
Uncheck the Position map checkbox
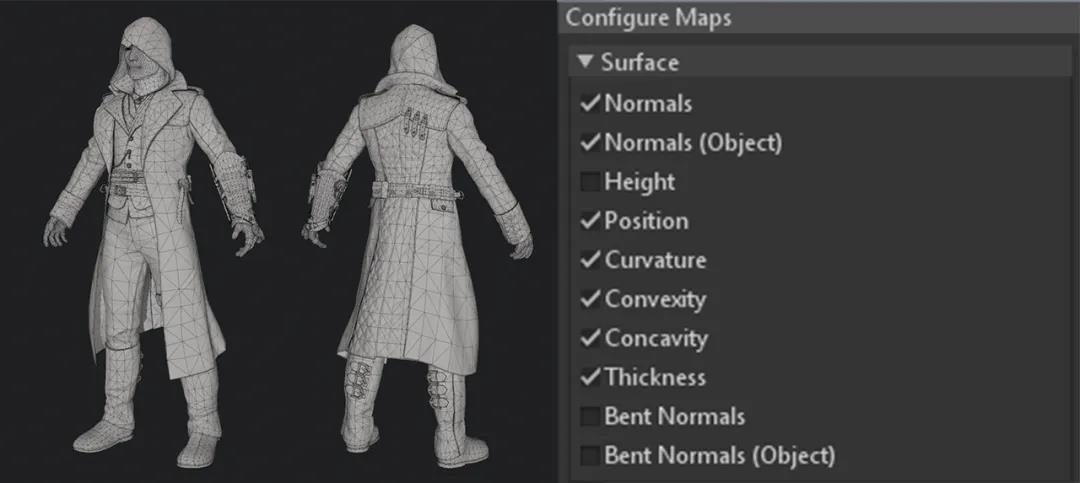tap(590, 221)
